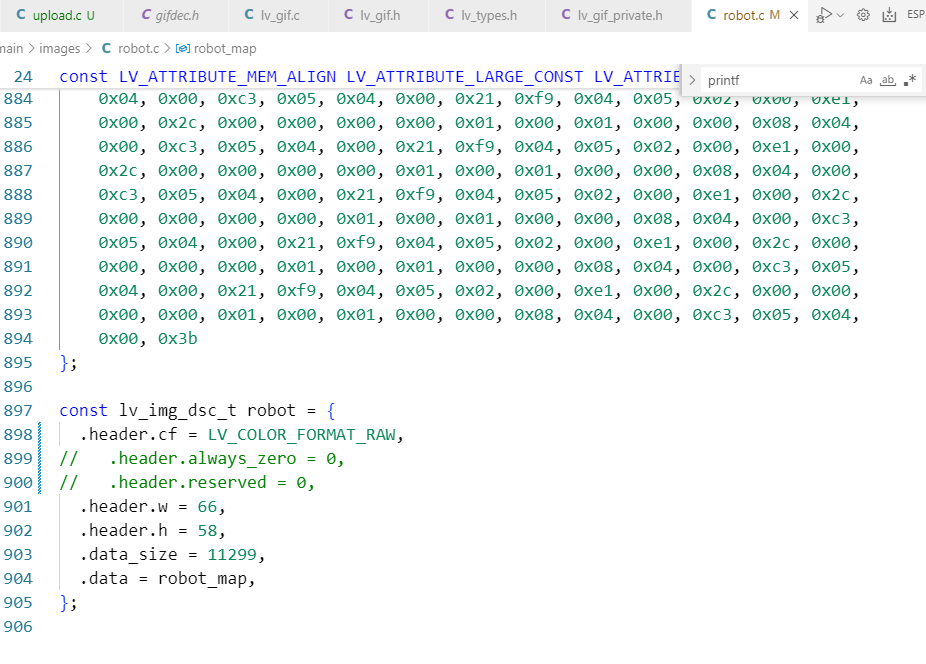
Task: Enable regular expression search in find
Action: coord(909,80)
